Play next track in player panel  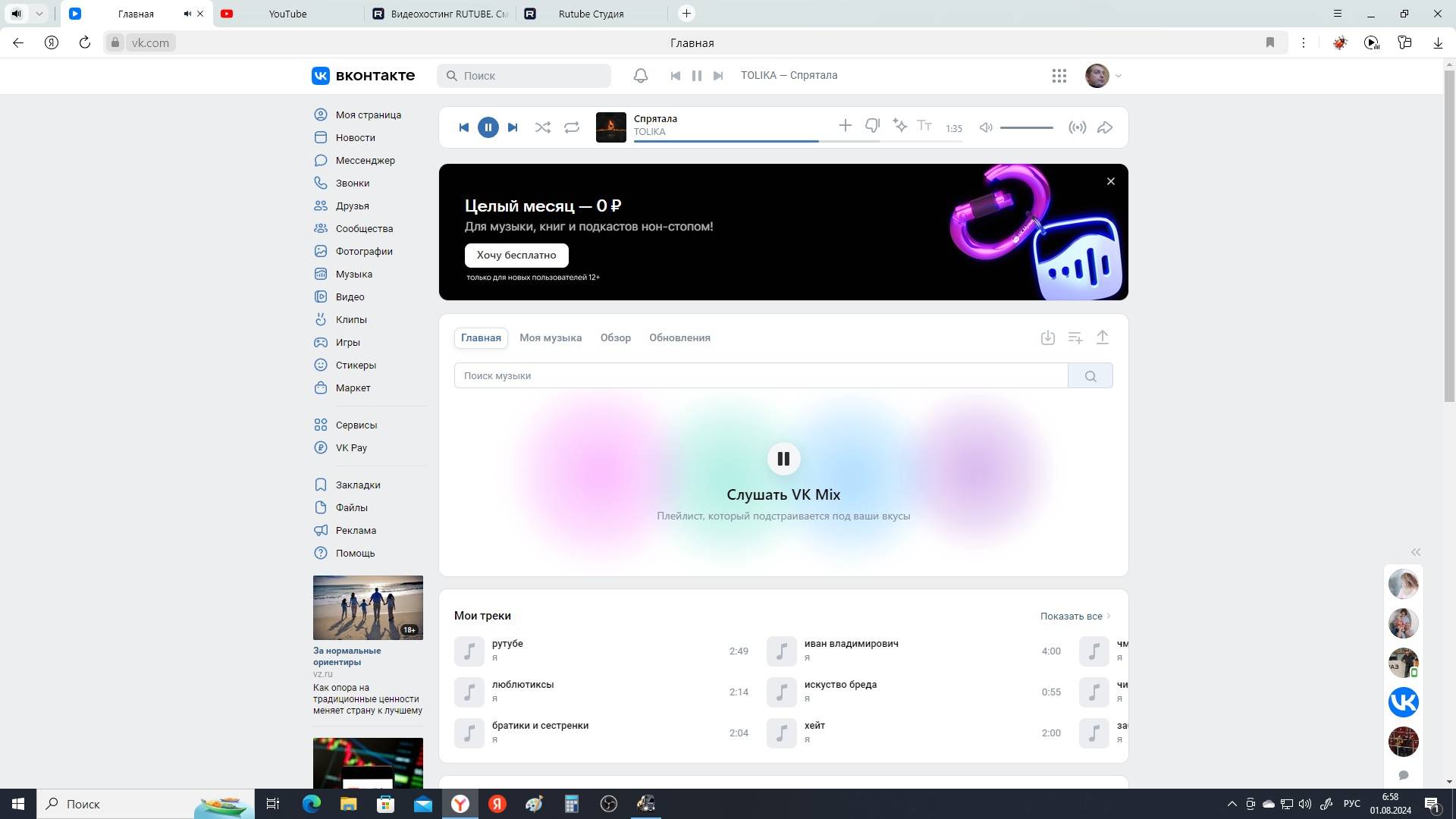coord(513,127)
